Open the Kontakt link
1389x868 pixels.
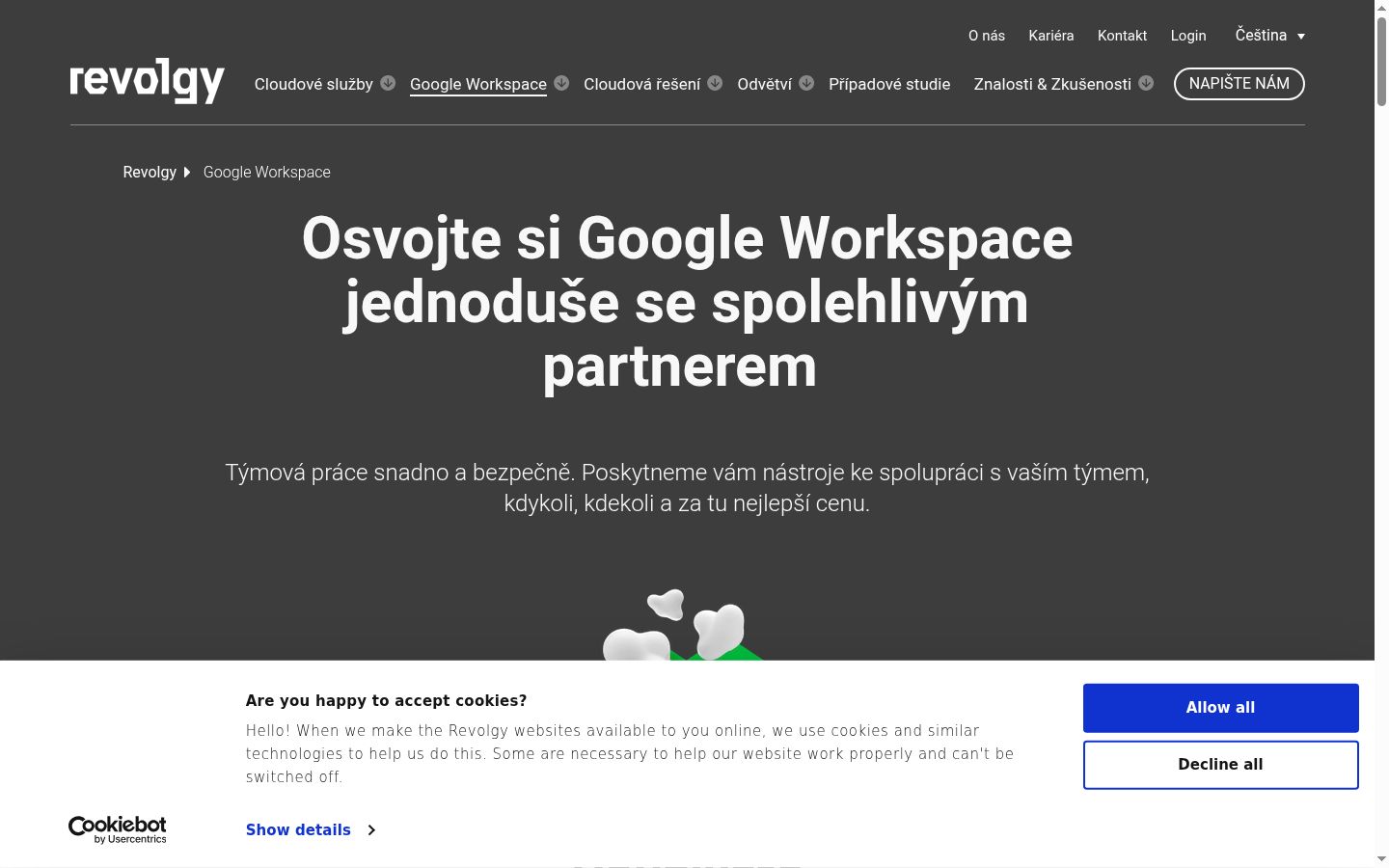[x=1123, y=36]
